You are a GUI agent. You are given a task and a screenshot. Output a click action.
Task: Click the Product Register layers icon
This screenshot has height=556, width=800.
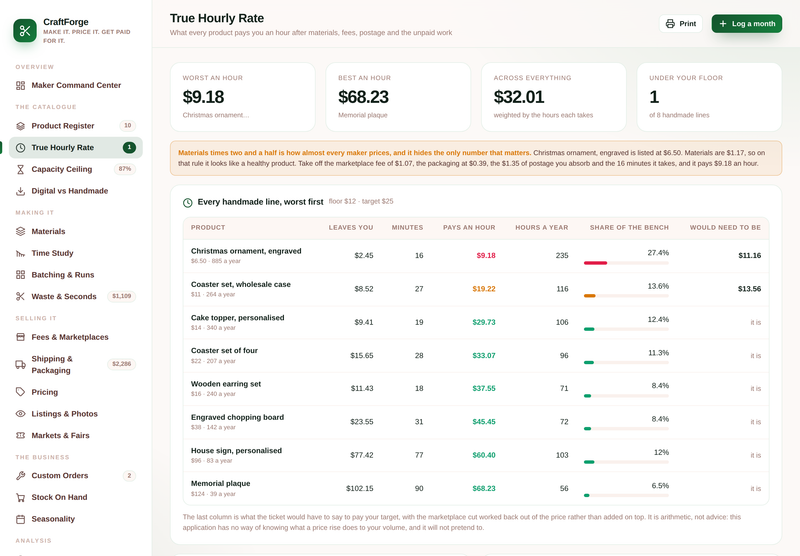(x=20, y=126)
